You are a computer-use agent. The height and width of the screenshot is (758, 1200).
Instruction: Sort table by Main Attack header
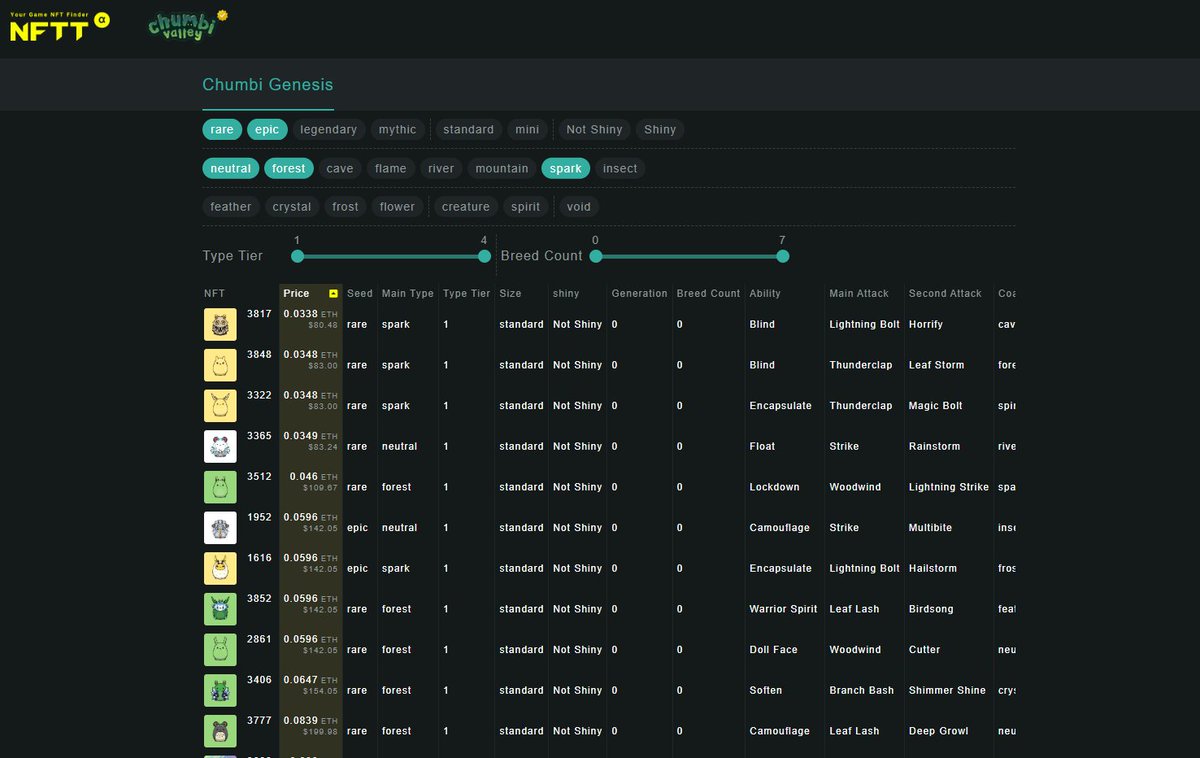[x=859, y=293]
